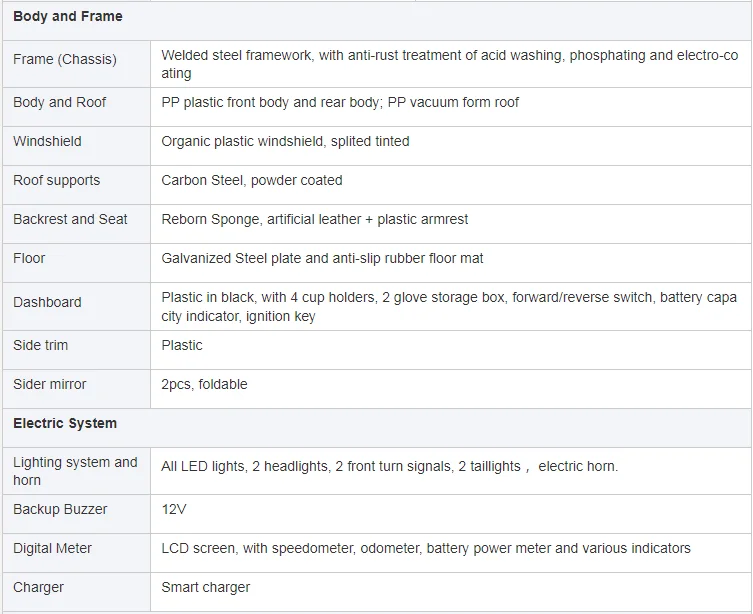Click the "Body and Frame" section header
Screen dimensions: 753x614
point(68,17)
